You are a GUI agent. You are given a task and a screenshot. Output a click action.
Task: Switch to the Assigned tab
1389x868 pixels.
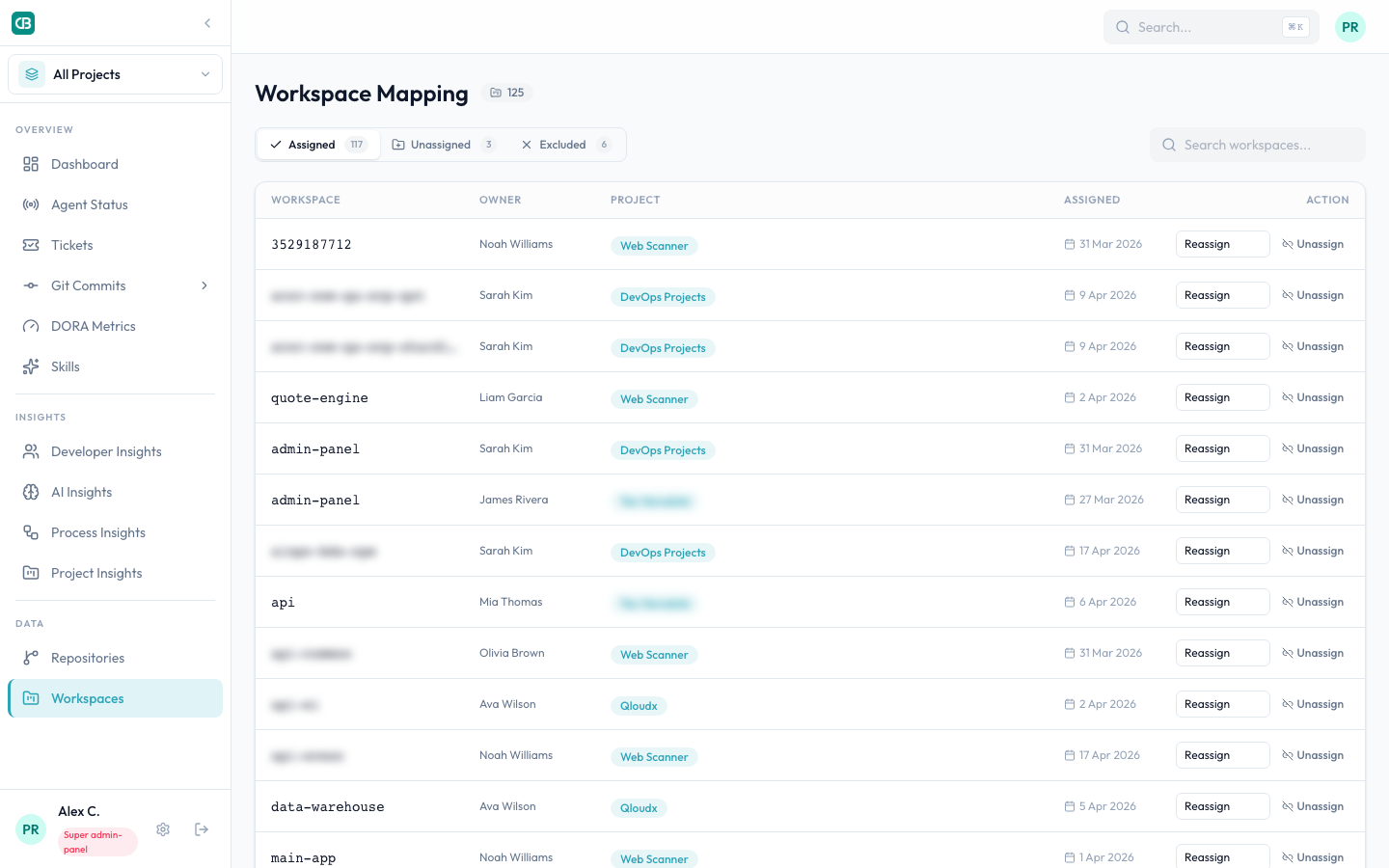click(318, 145)
